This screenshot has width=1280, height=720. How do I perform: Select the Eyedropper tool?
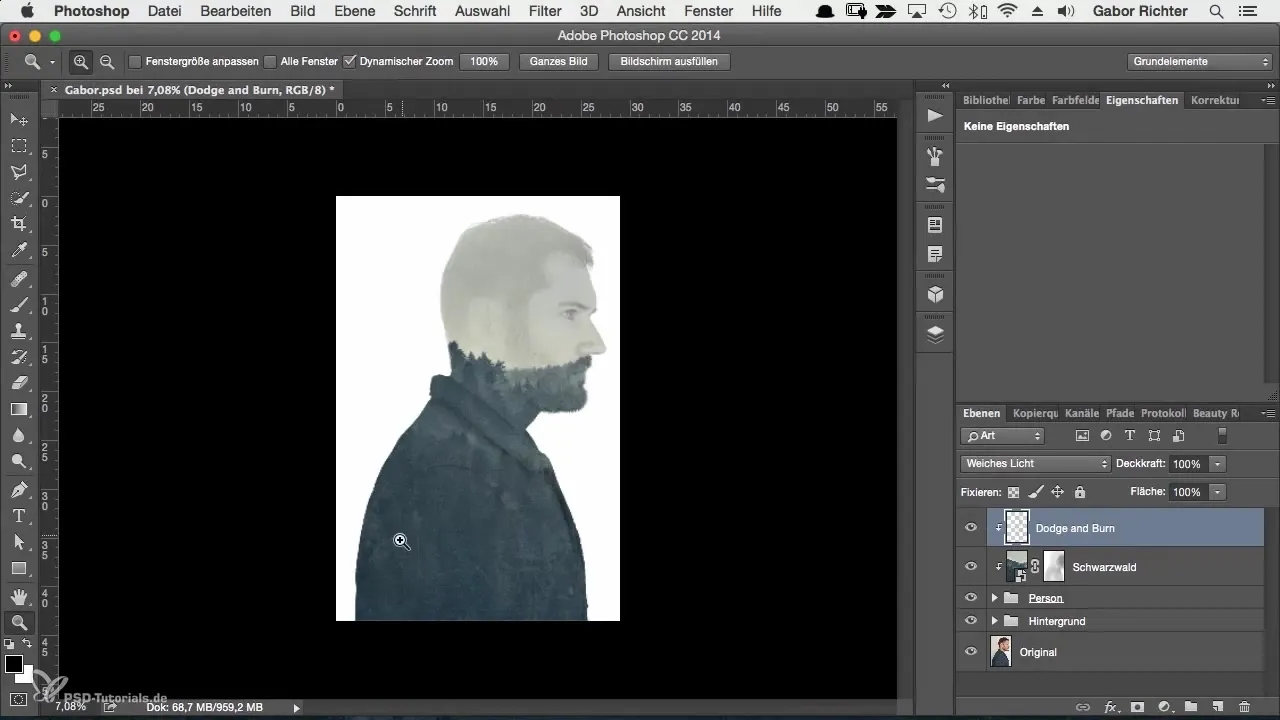click(19, 250)
